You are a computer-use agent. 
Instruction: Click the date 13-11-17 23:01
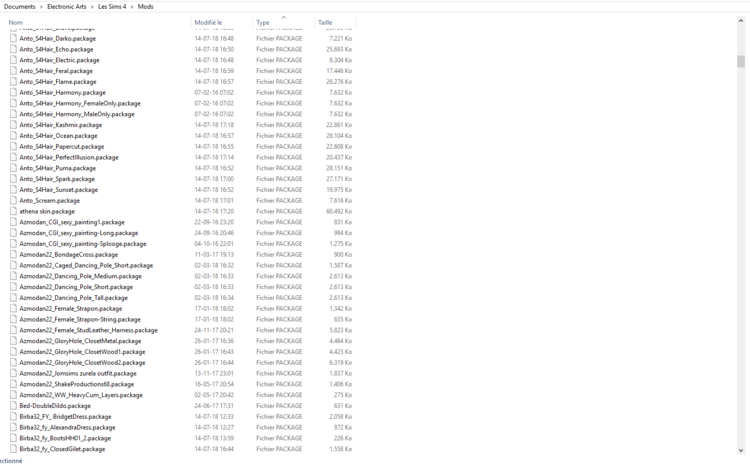click(214, 373)
